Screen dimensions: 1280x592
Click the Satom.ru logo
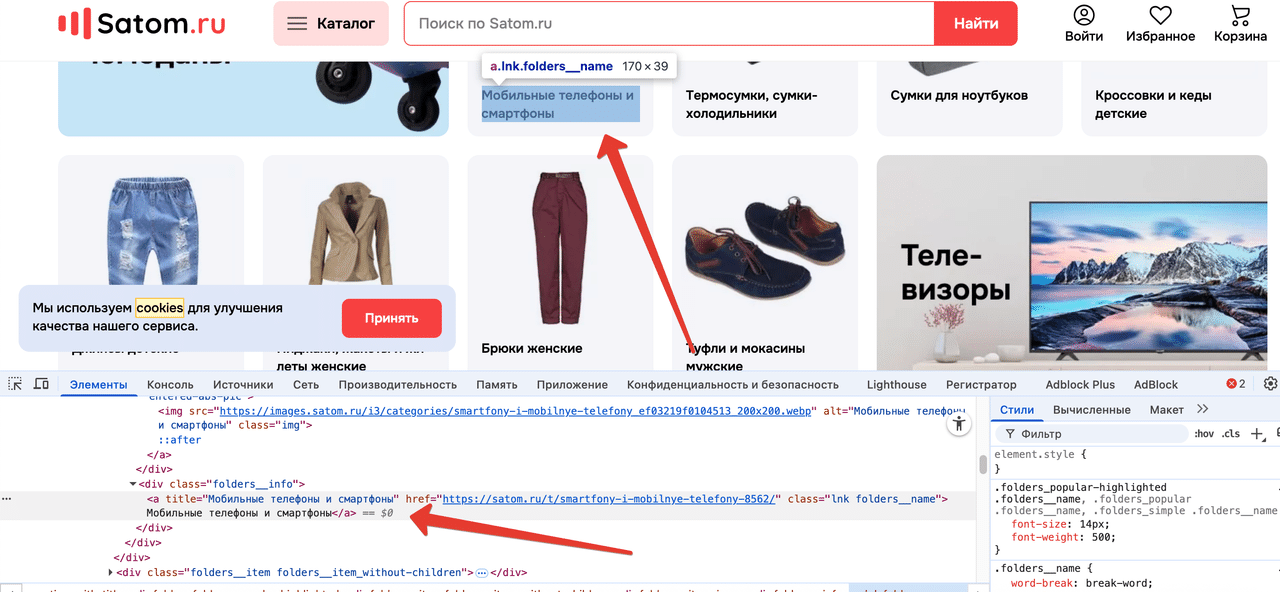coord(141,23)
